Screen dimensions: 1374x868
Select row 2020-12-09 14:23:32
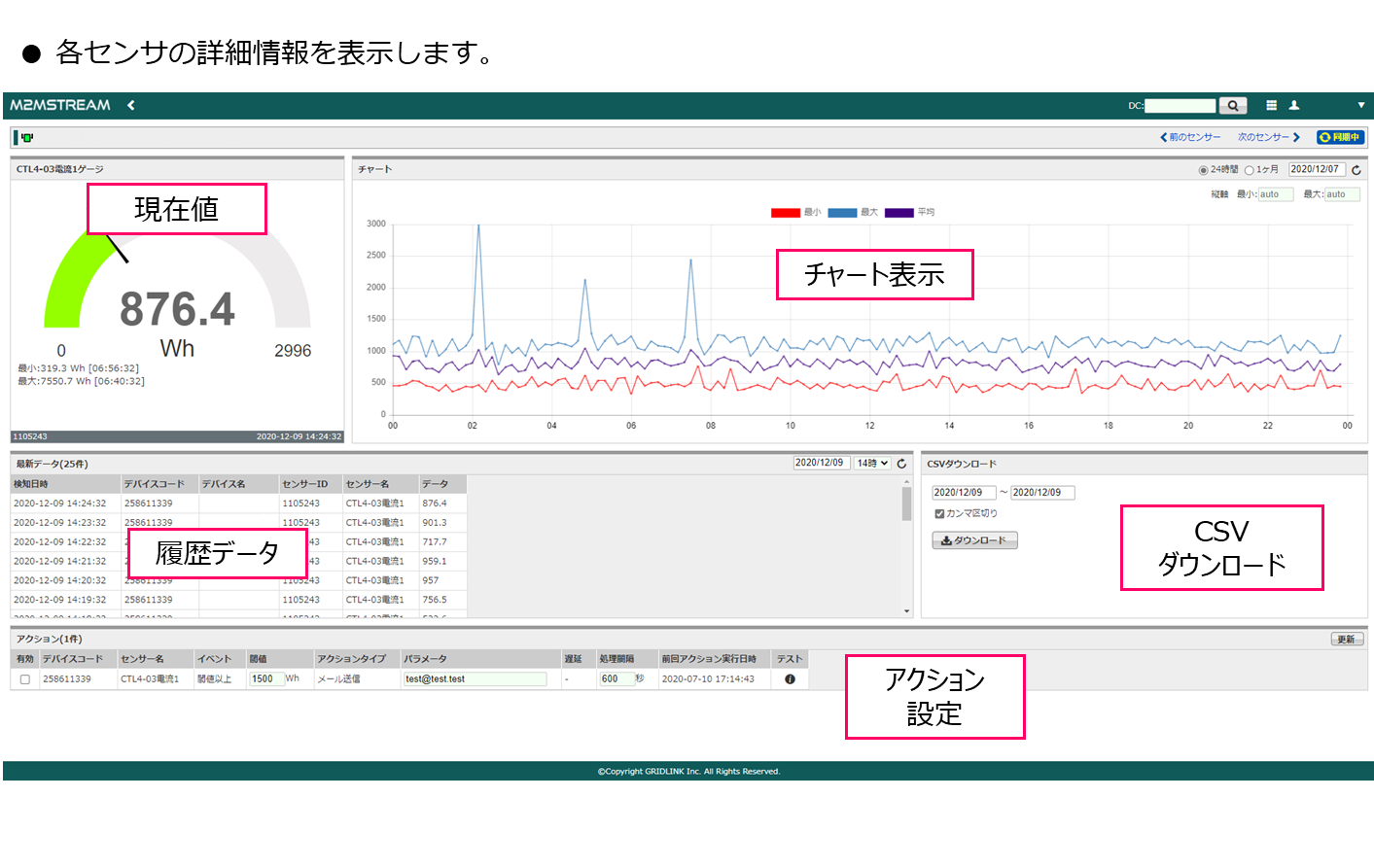[x=238, y=522]
